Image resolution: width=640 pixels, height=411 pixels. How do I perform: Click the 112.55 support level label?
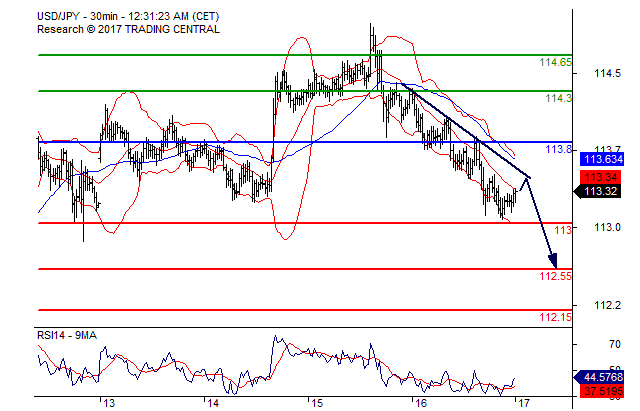coord(555,276)
